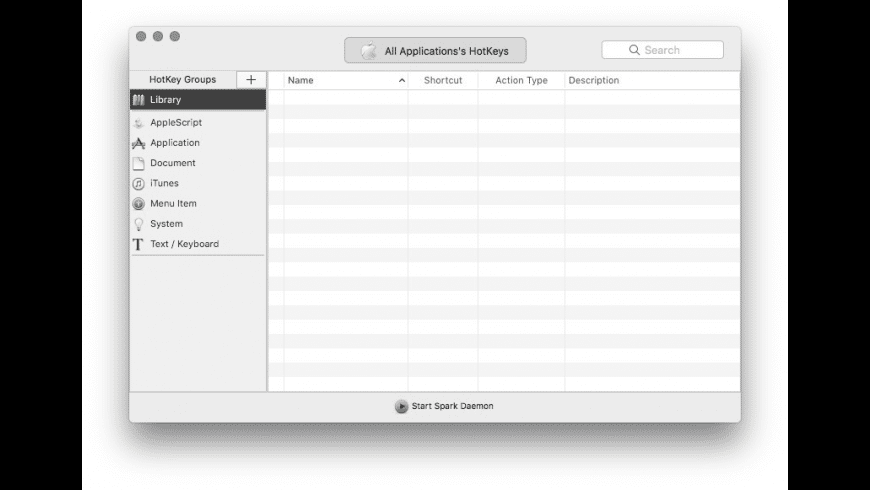The image size is (870, 490).
Task: Click the magnifier icon in Search
Action: (x=634, y=50)
